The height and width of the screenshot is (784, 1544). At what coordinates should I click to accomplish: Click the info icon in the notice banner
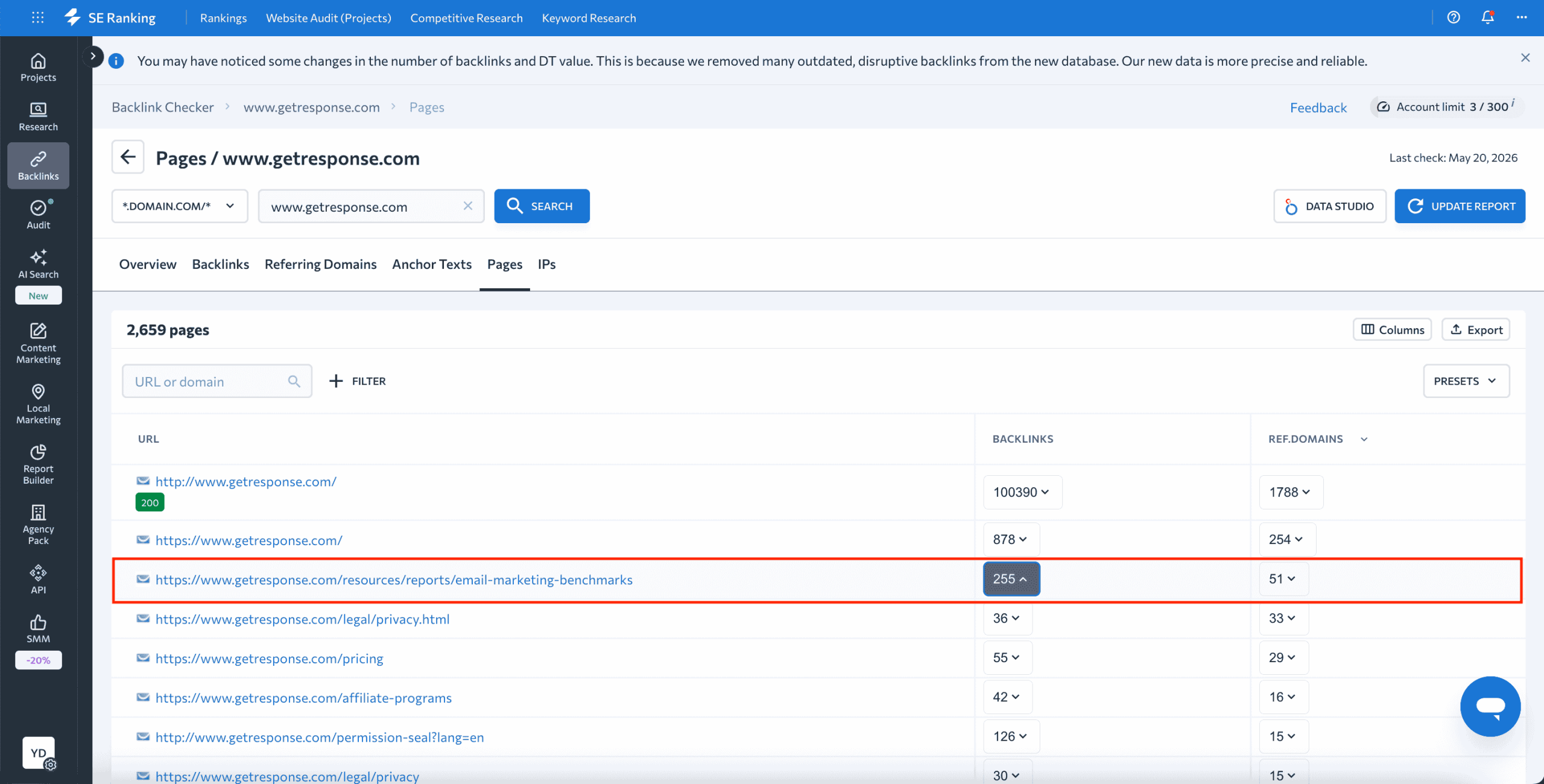click(x=116, y=61)
